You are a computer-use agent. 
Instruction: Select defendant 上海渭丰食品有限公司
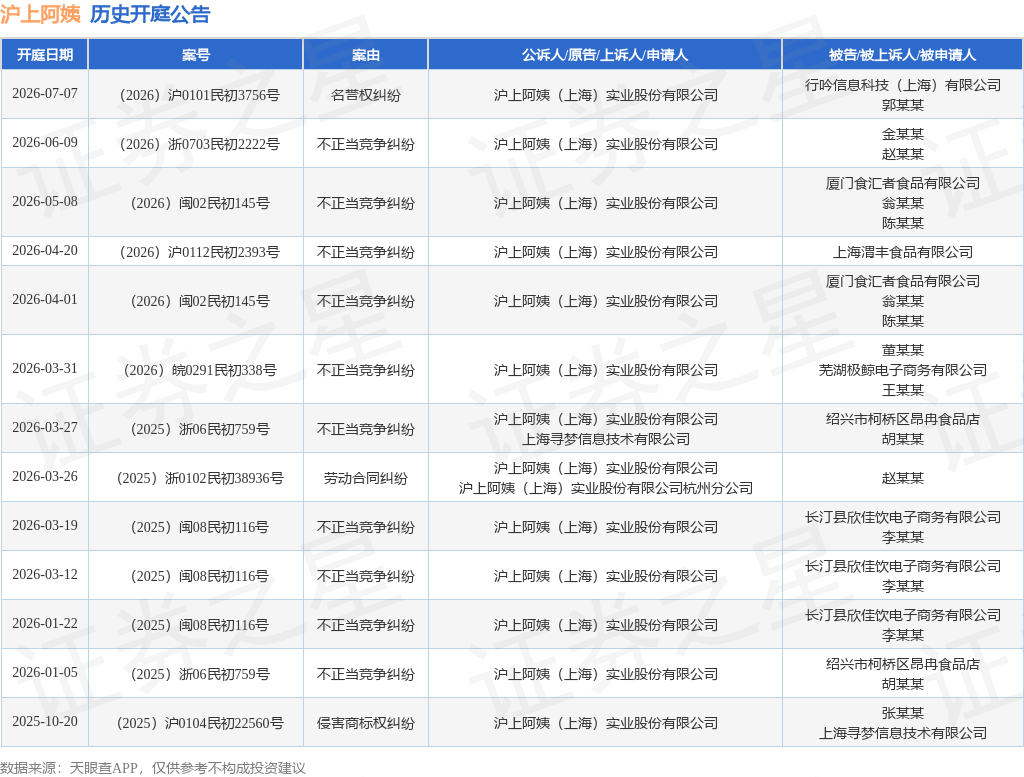coord(903,252)
